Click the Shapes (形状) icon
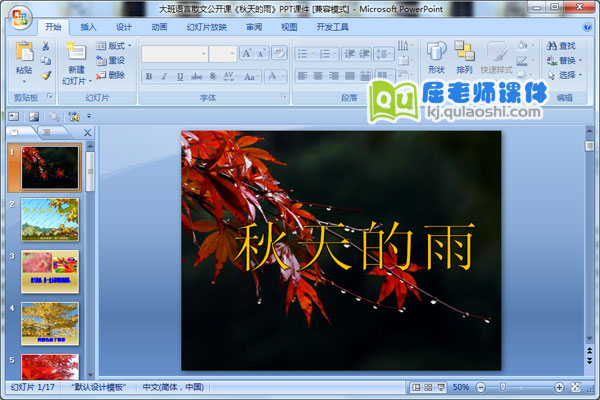Image resolution: width=600 pixels, height=400 pixels. tap(437, 51)
